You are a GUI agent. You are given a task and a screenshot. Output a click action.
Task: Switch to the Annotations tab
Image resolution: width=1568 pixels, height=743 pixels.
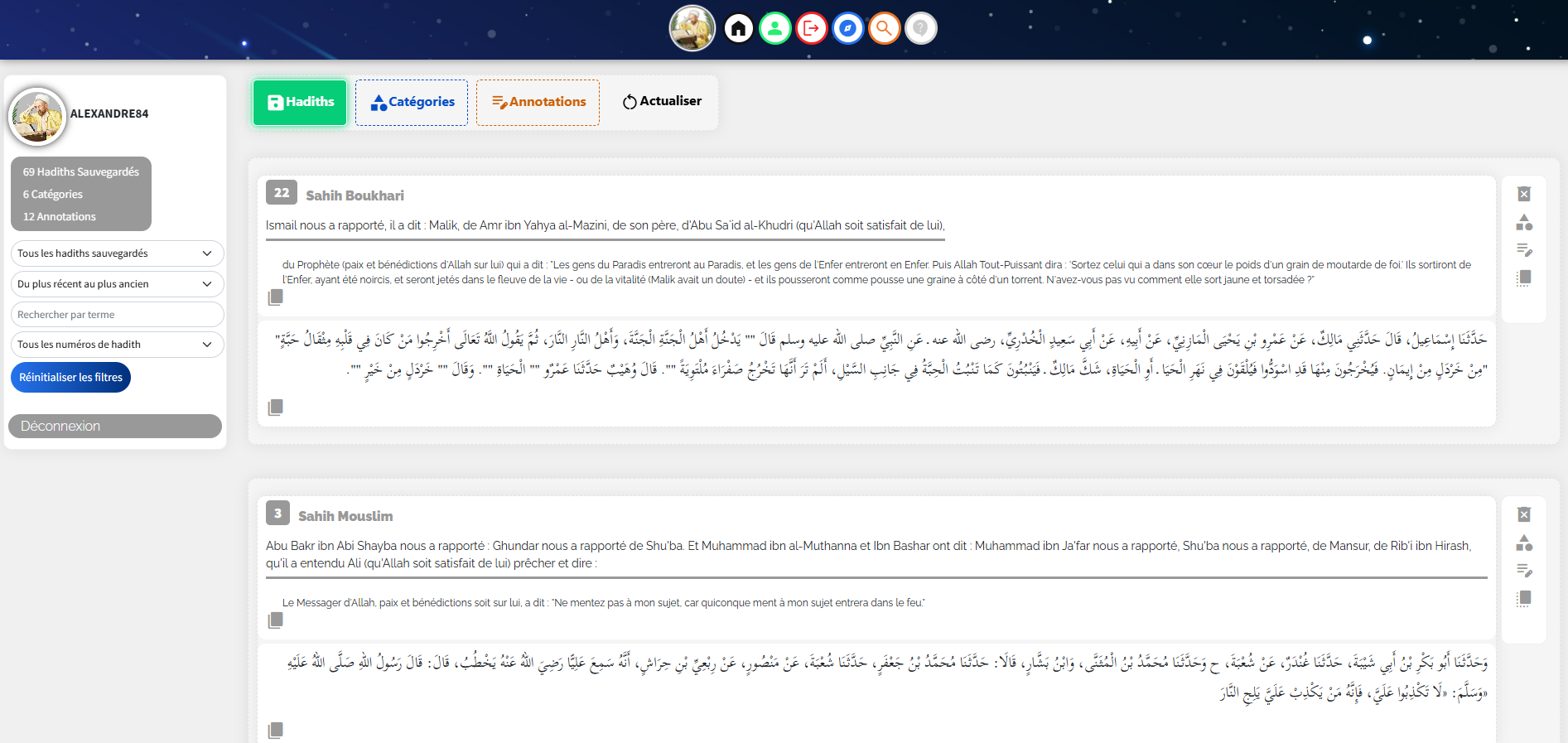538,102
